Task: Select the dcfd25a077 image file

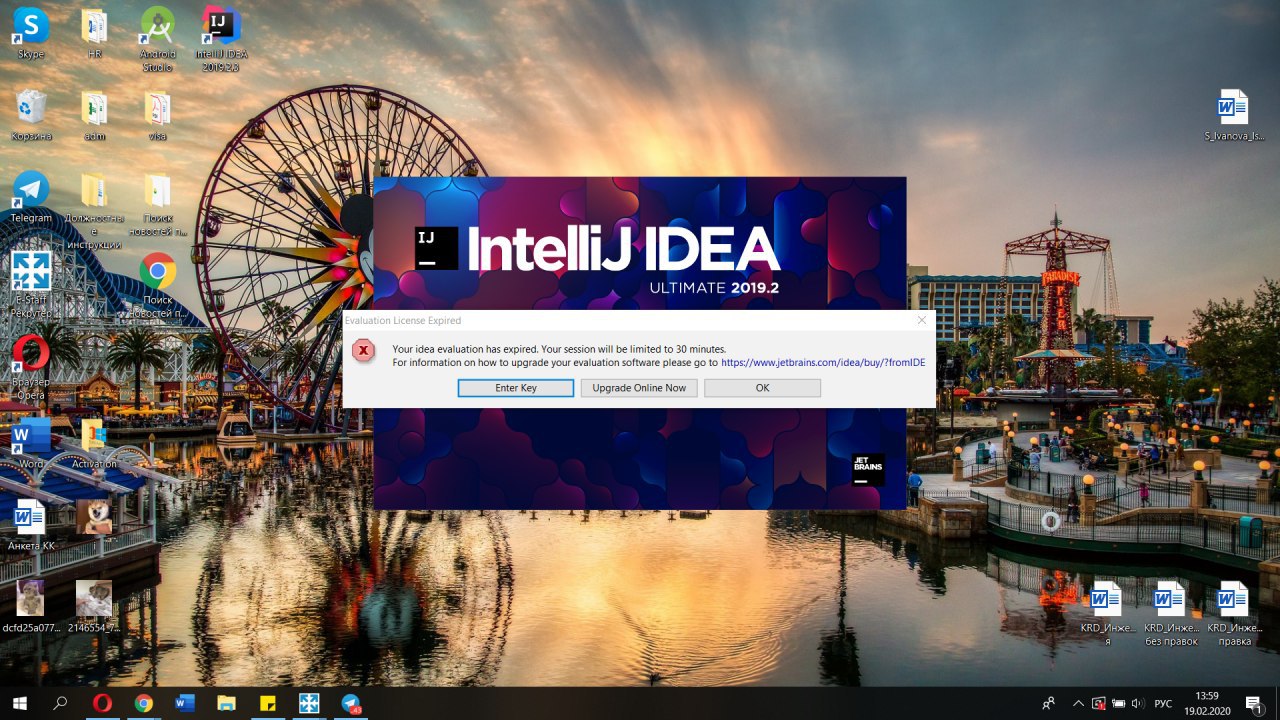Action: click(31, 606)
